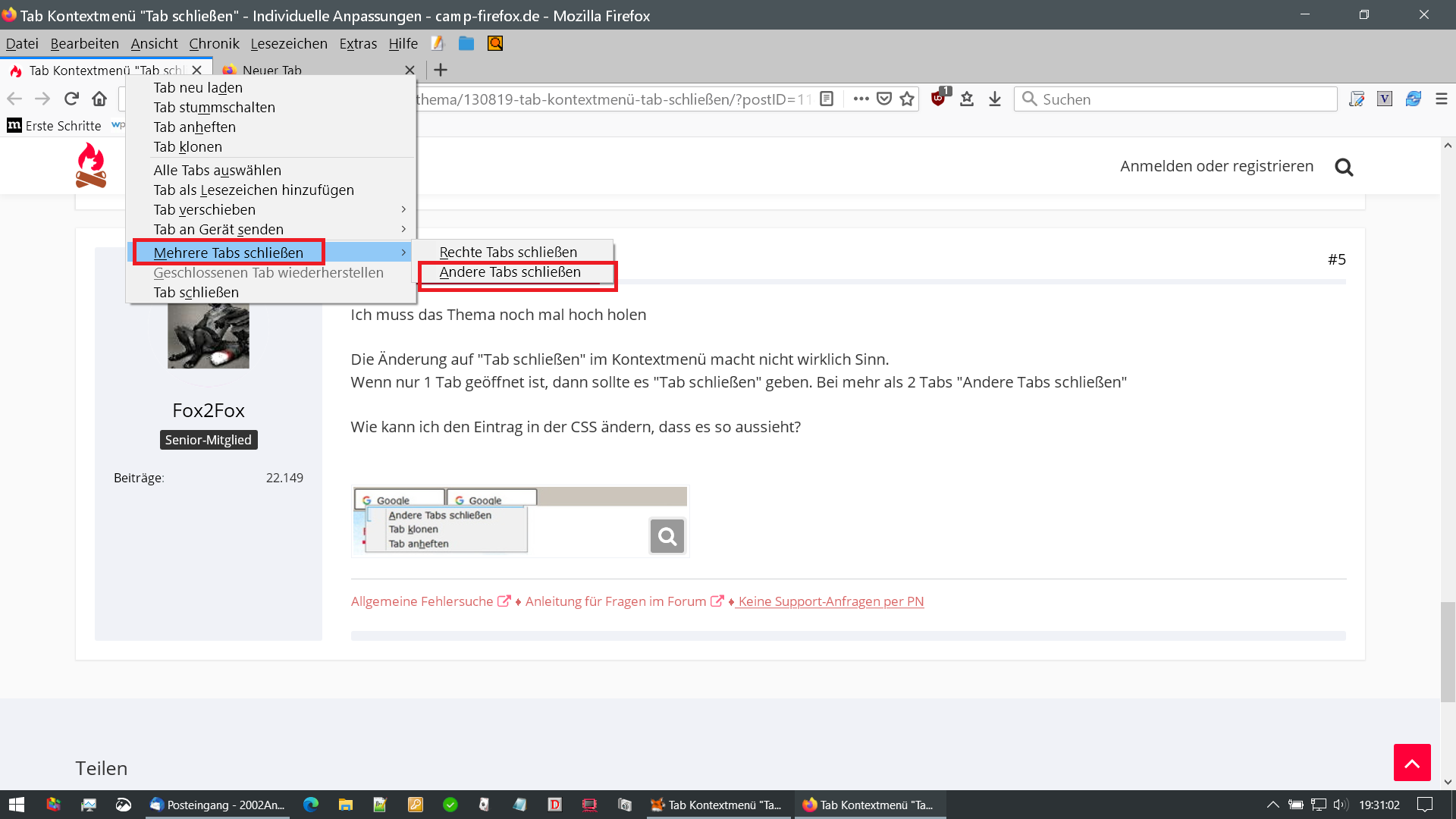The image size is (1456, 819).
Task: Open uBlock Origin extension icon
Action: pyautogui.click(x=939, y=99)
